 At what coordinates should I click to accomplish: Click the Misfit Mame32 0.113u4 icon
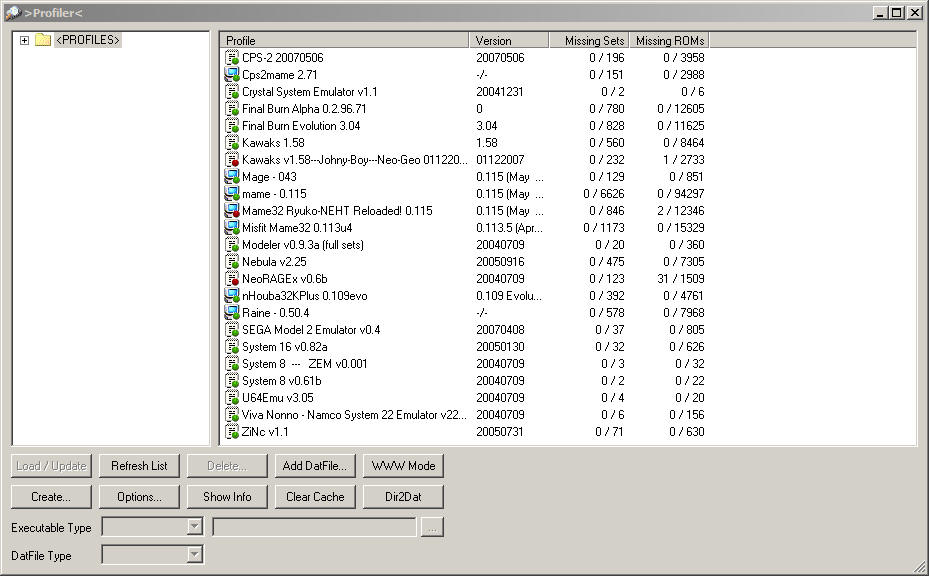coord(232,228)
